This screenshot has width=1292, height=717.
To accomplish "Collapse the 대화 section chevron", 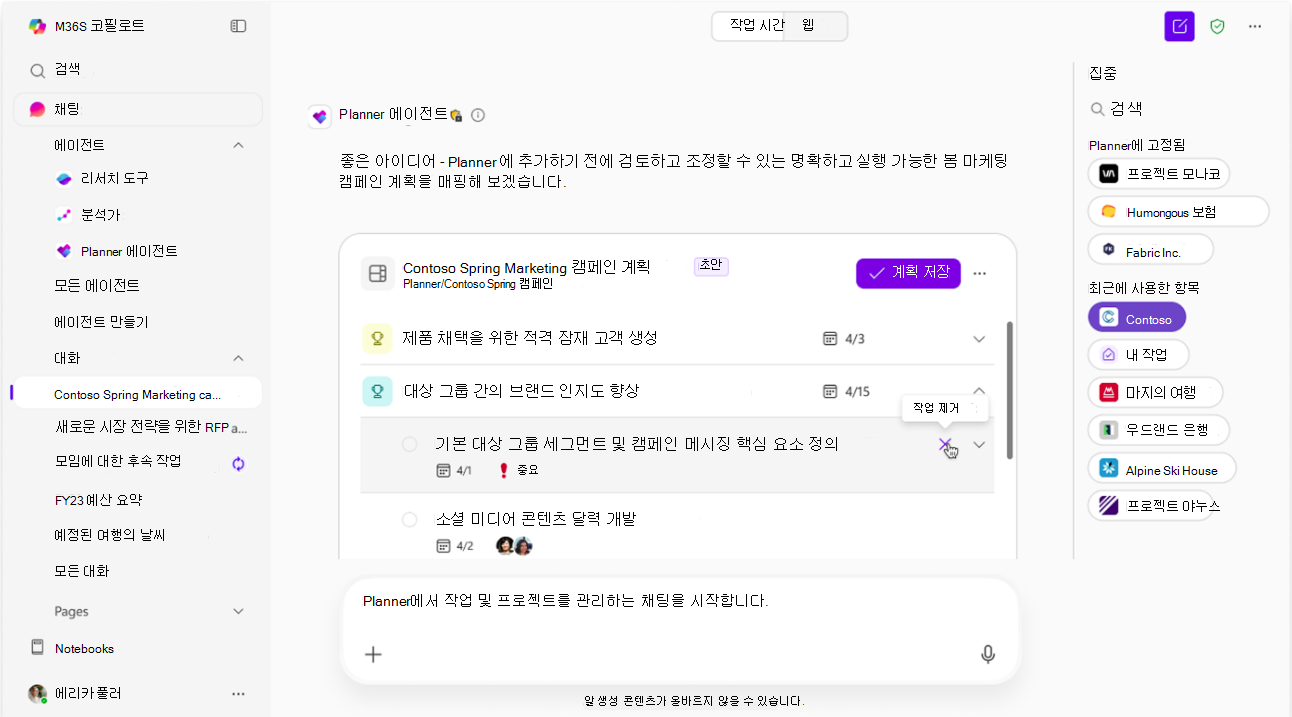I will click(238, 358).
